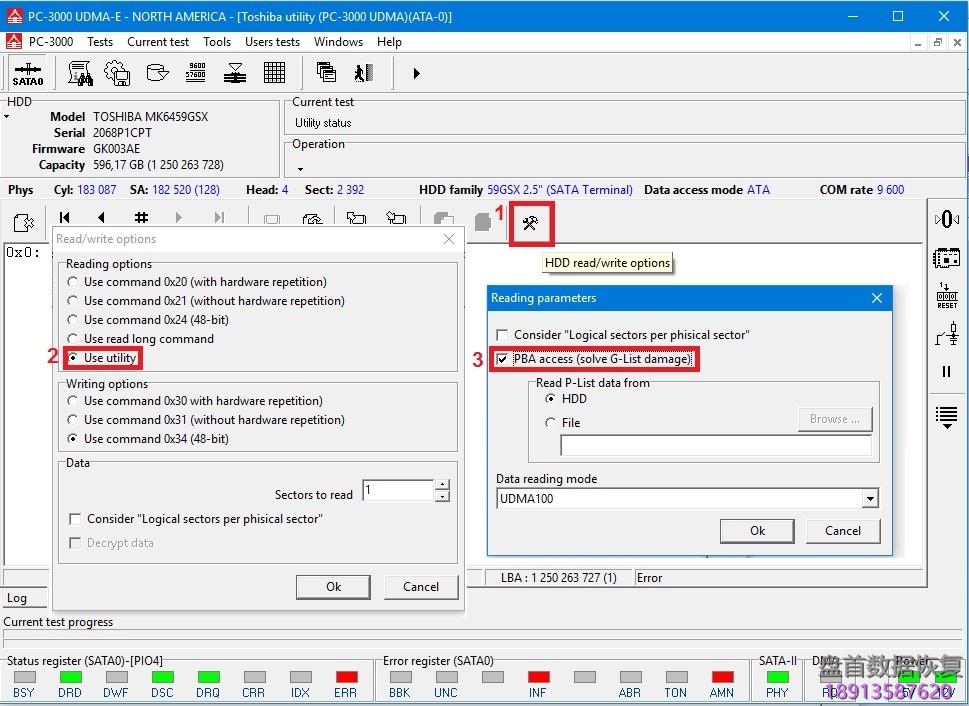Click the circuit board icon in sidebar
969x706 pixels.
coord(946,258)
